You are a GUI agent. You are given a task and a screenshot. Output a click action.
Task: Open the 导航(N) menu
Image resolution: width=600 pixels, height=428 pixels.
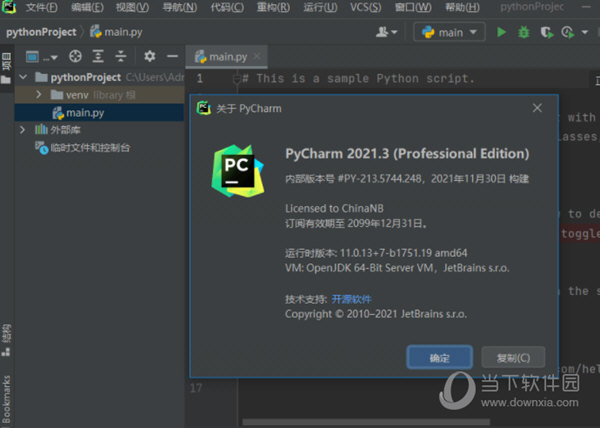180,7
